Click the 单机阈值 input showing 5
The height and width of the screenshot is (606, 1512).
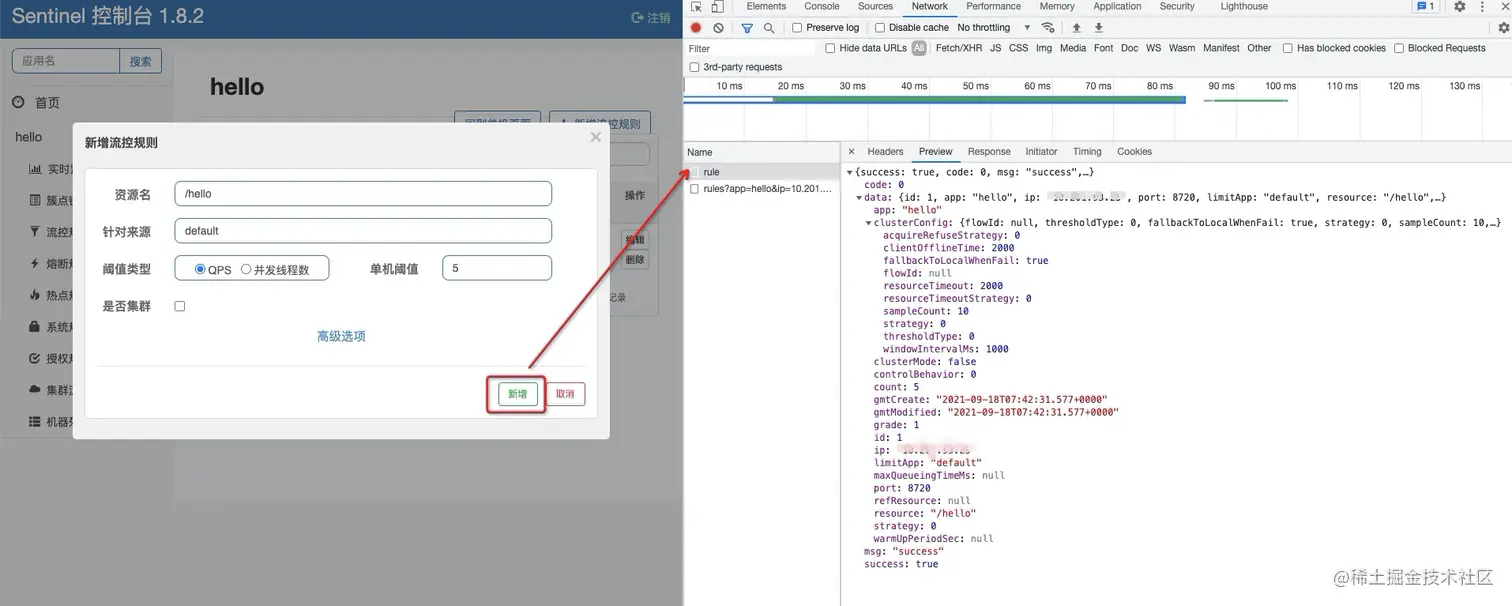tap(497, 268)
